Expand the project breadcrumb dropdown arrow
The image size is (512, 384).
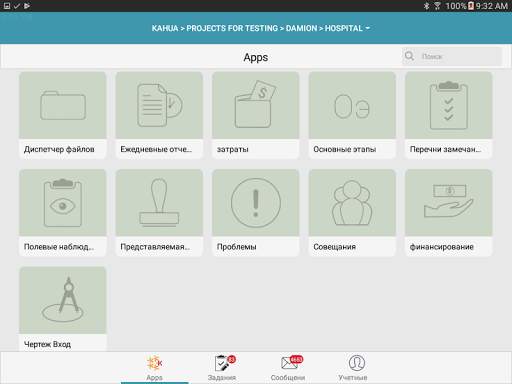point(368,28)
